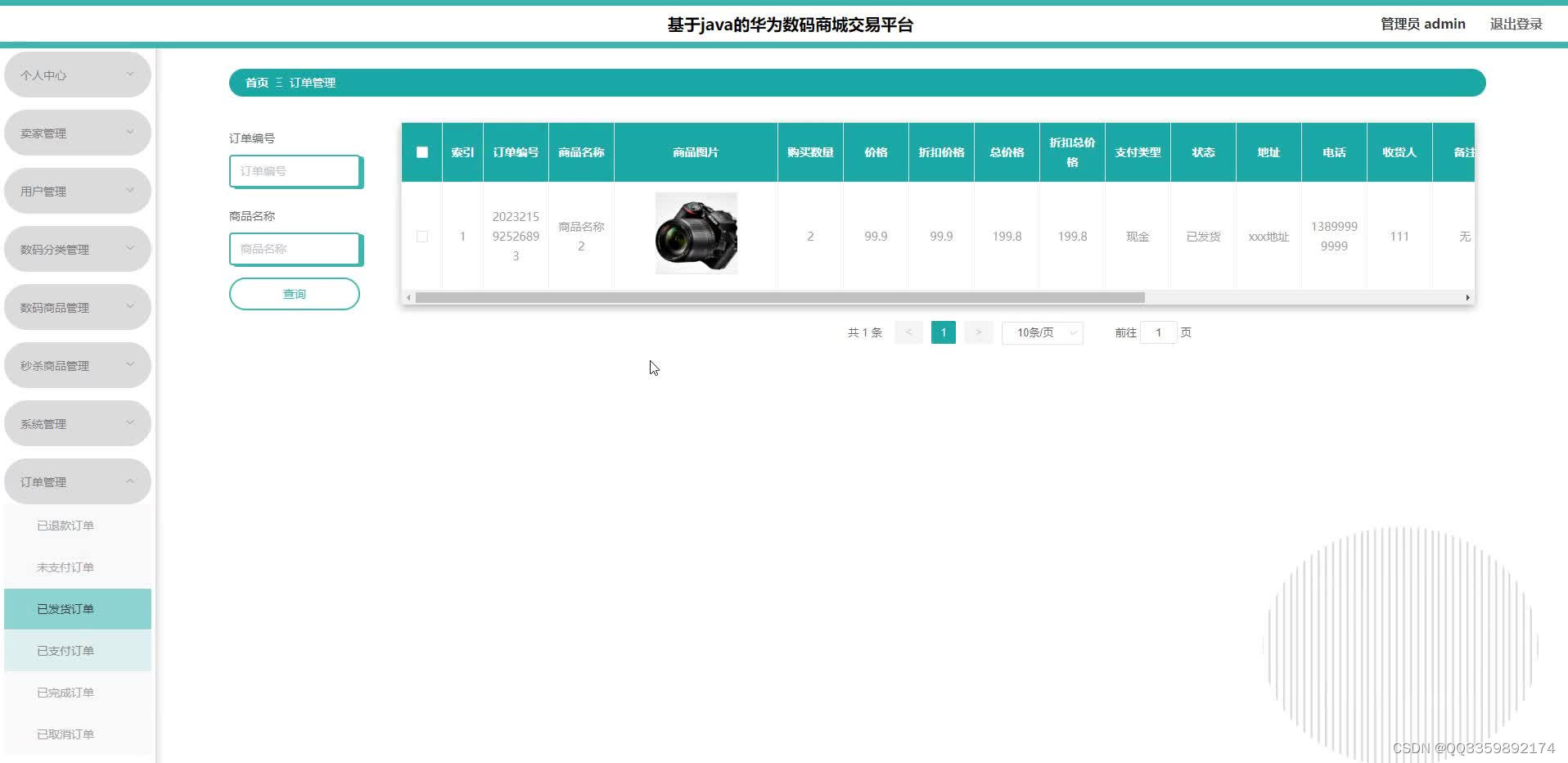Viewport: 1568px width, 763px height.
Task: Click the previous page arrow in pagination
Action: 908,332
